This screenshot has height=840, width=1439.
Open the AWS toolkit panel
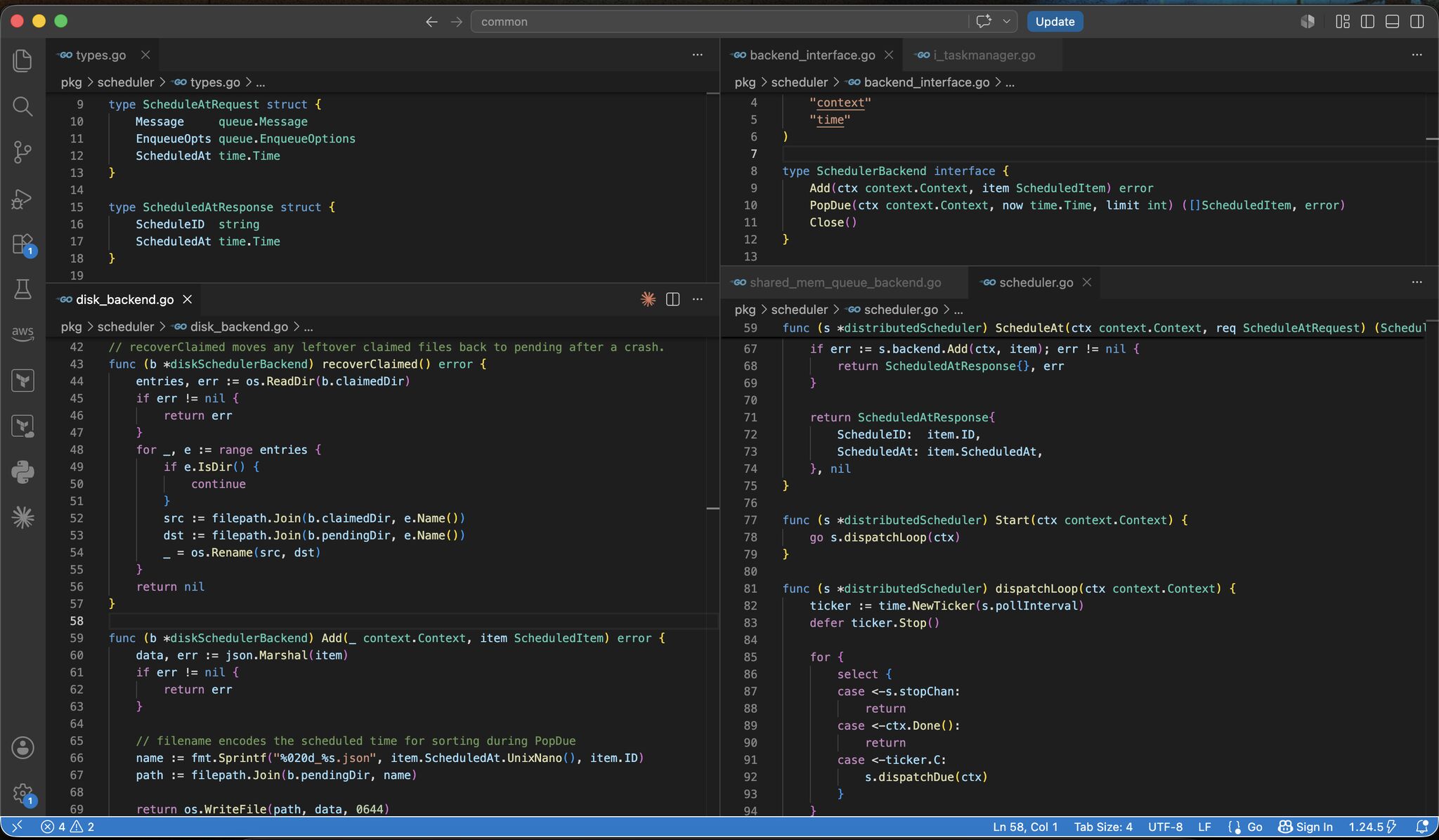22,333
